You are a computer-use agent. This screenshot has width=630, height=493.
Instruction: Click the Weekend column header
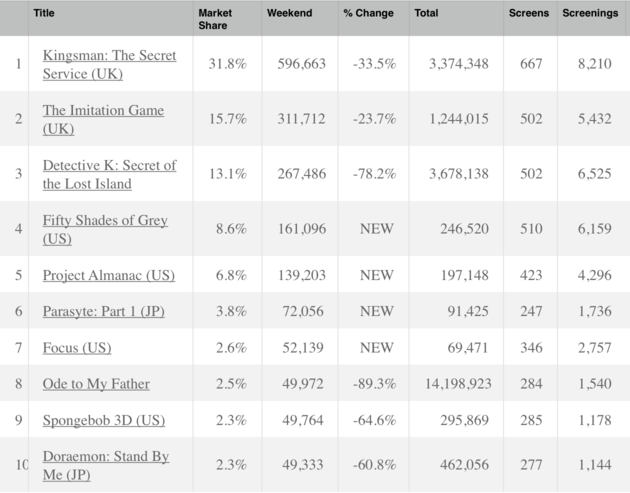(289, 14)
